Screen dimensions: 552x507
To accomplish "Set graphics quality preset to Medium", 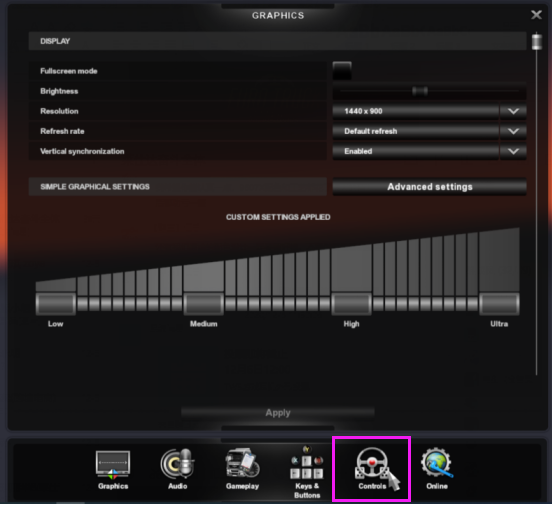I will 203,303.
